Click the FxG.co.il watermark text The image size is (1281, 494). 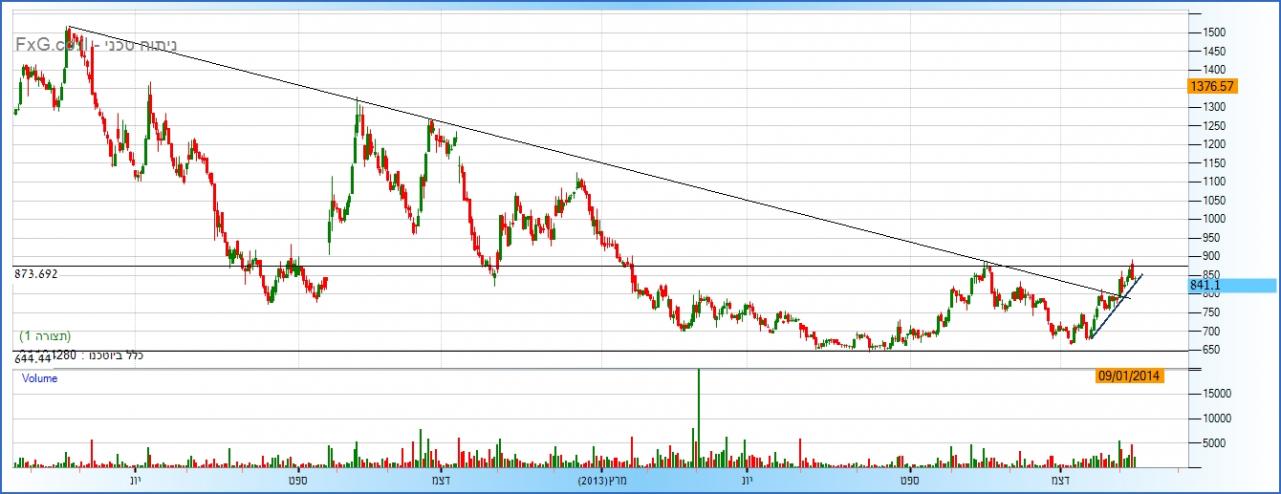click(x=52, y=45)
